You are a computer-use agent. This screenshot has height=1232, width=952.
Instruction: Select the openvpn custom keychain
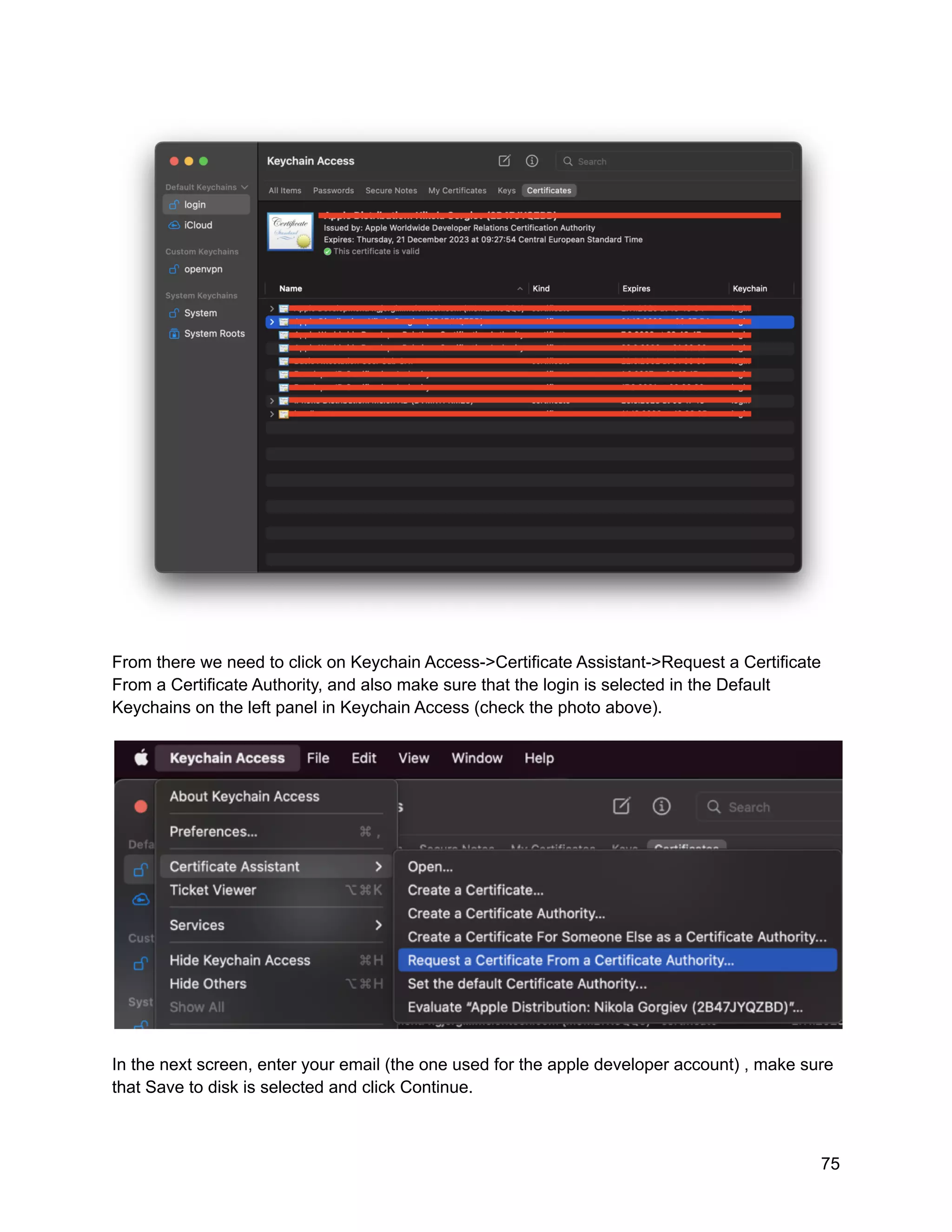[x=203, y=269]
